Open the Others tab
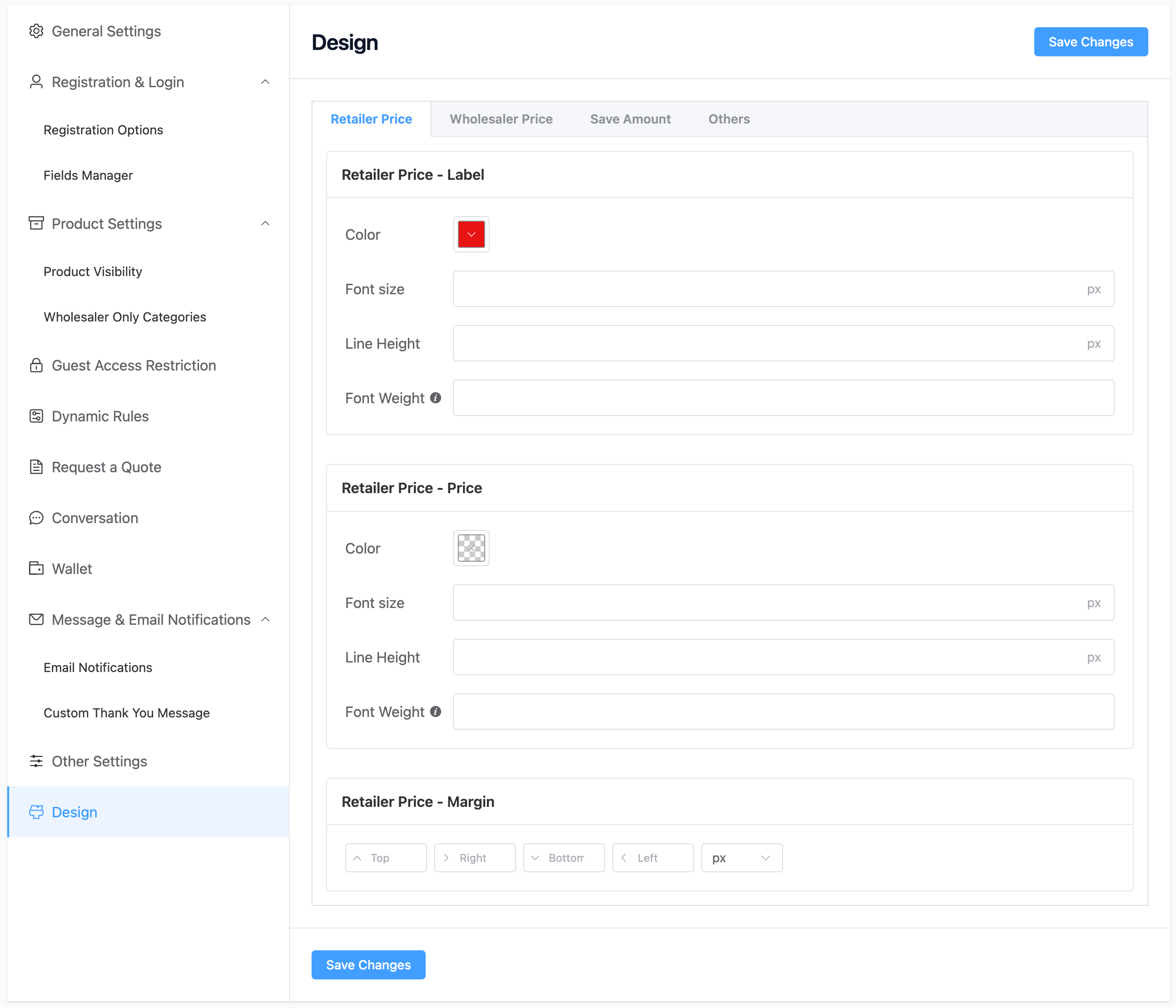This screenshot has width=1176, height=1008. pyautogui.click(x=729, y=119)
